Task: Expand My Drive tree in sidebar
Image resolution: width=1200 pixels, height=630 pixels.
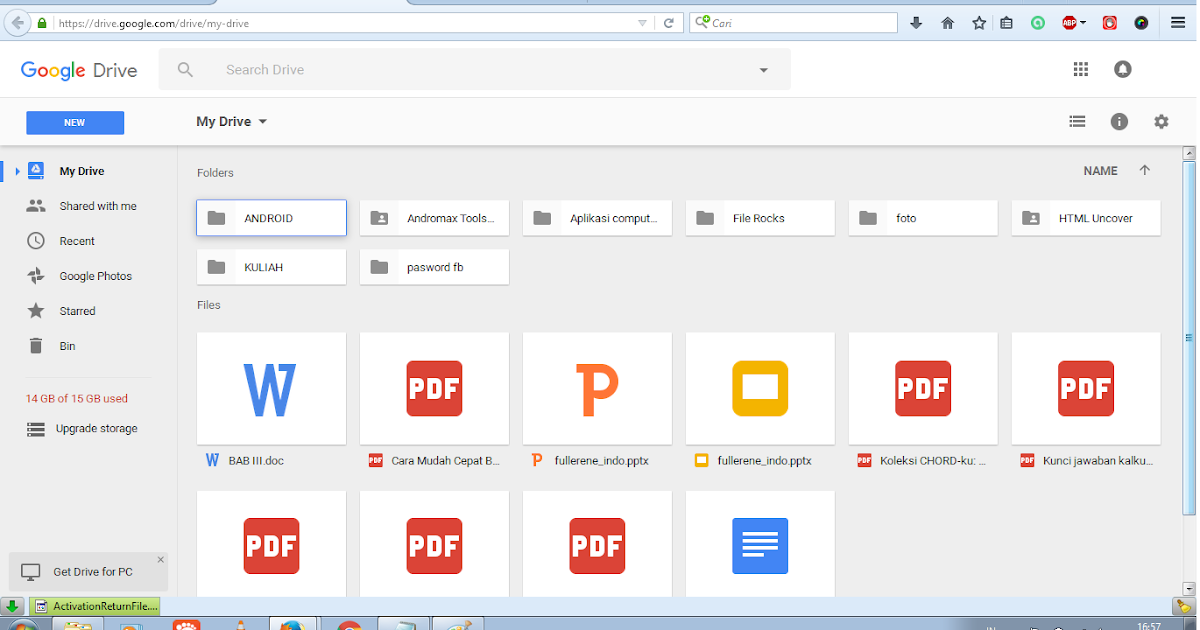Action: [17, 172]
